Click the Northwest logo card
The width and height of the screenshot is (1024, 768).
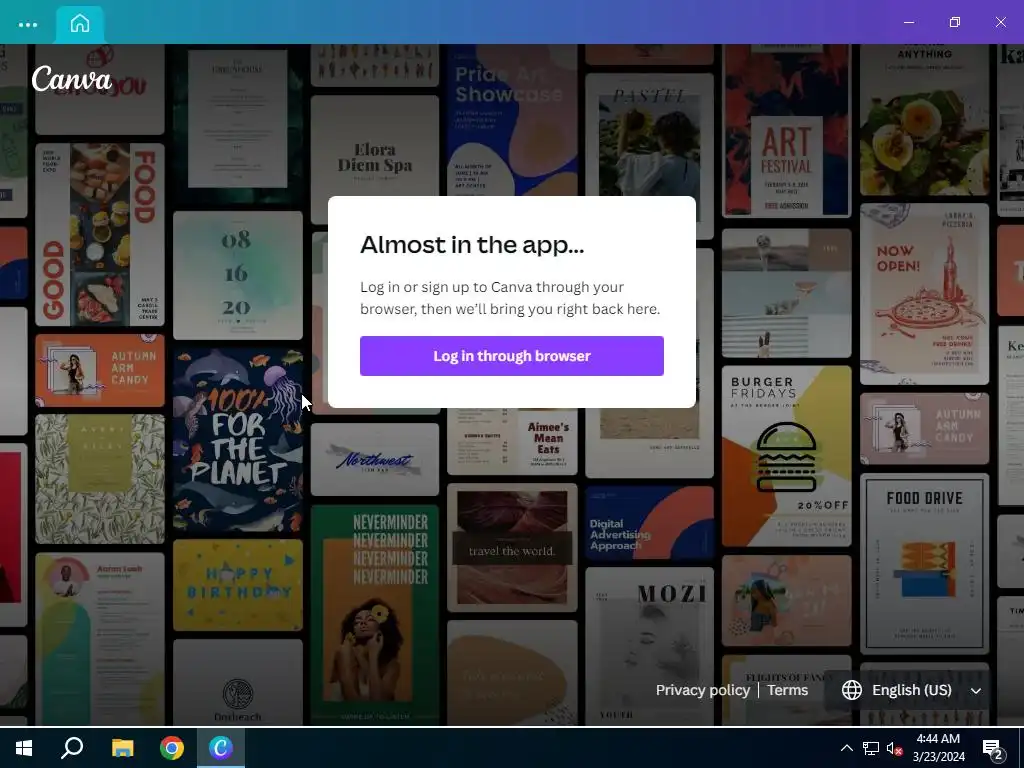pos(374,459)
